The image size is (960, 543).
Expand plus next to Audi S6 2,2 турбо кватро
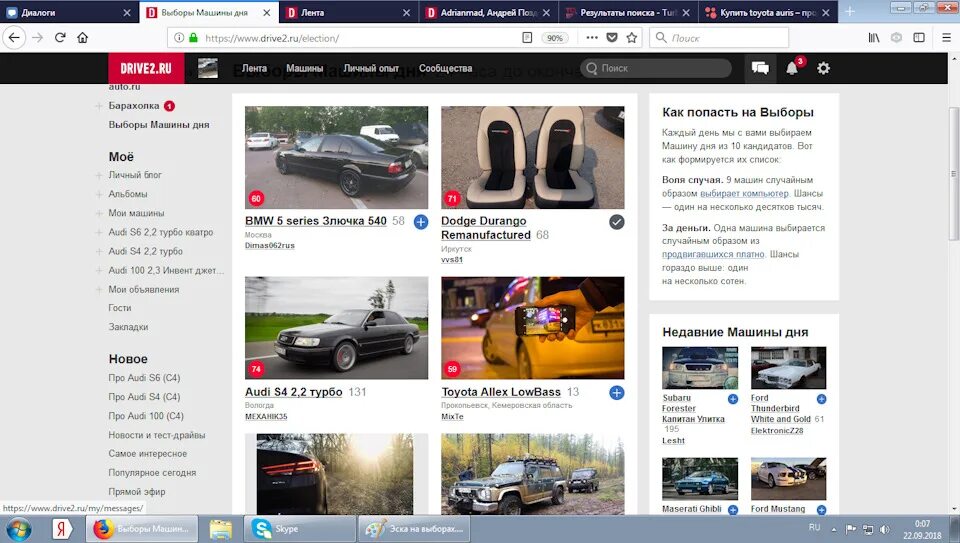pyautogui.click(x=99, y=232)
